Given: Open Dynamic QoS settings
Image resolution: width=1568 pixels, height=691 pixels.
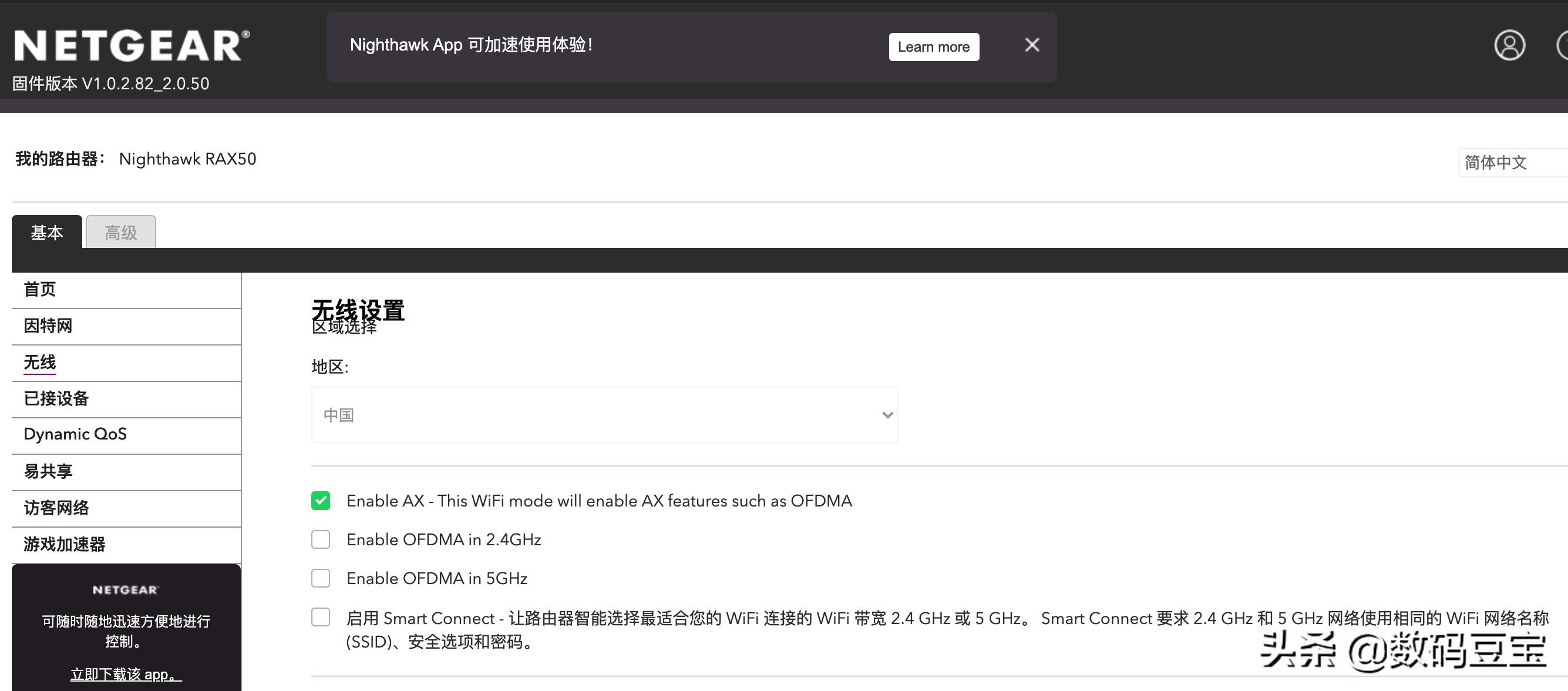Looking at the screenshot, I should click(74, 434).
